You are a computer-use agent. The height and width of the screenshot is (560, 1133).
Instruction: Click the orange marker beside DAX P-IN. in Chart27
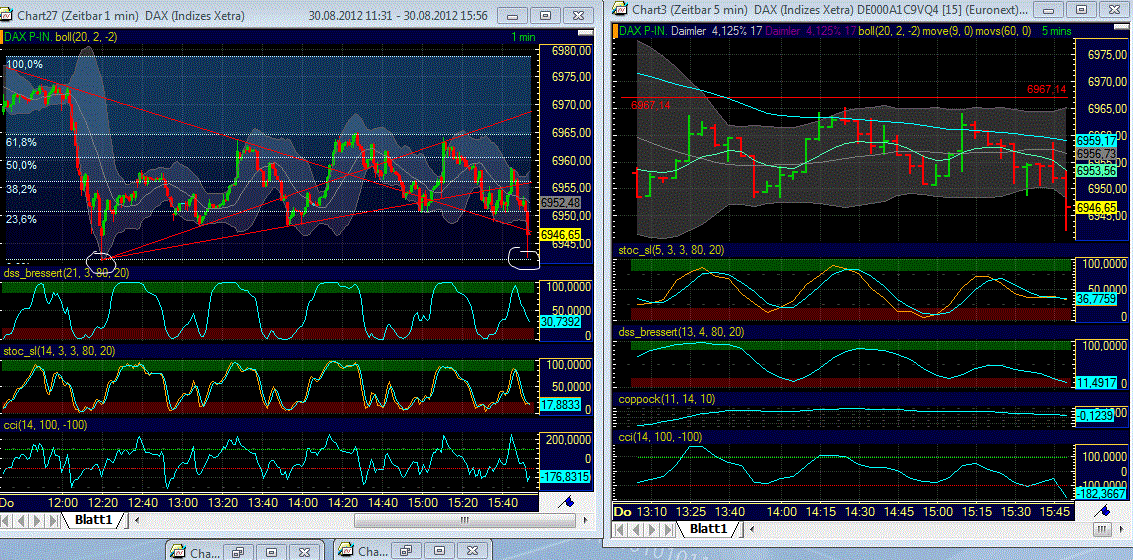point(2,36)
